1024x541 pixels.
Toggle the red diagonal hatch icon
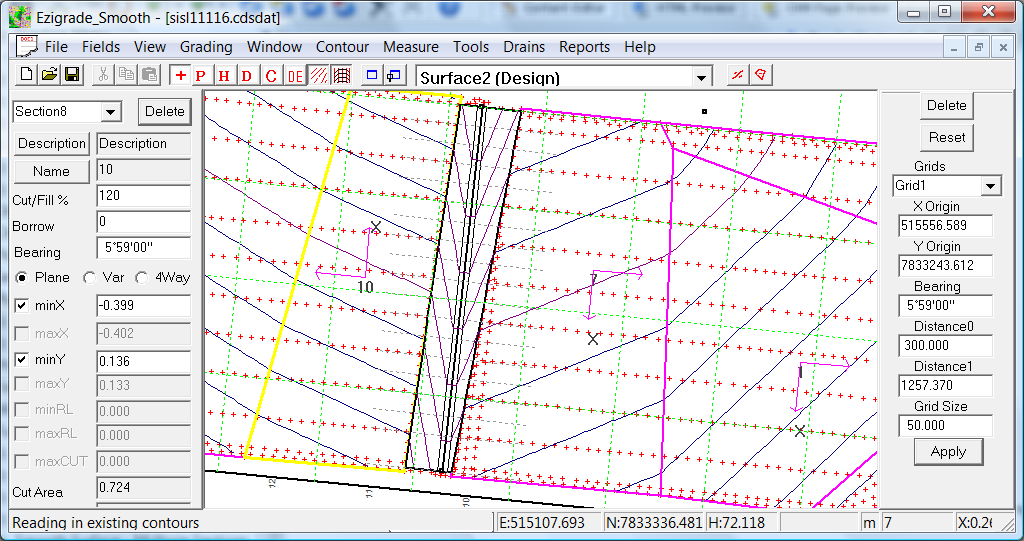point(318,76)
